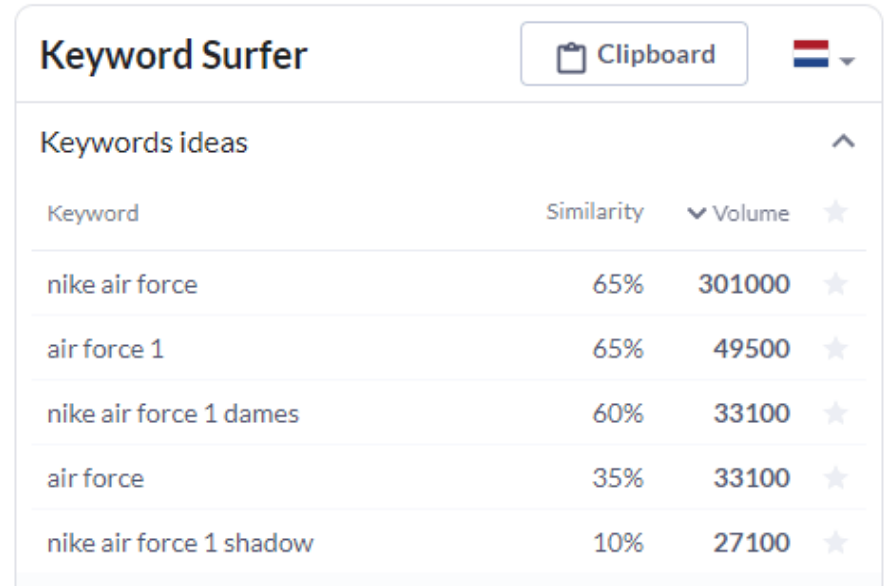Click the Keywords ideas heading

click(x=144, y=142)
